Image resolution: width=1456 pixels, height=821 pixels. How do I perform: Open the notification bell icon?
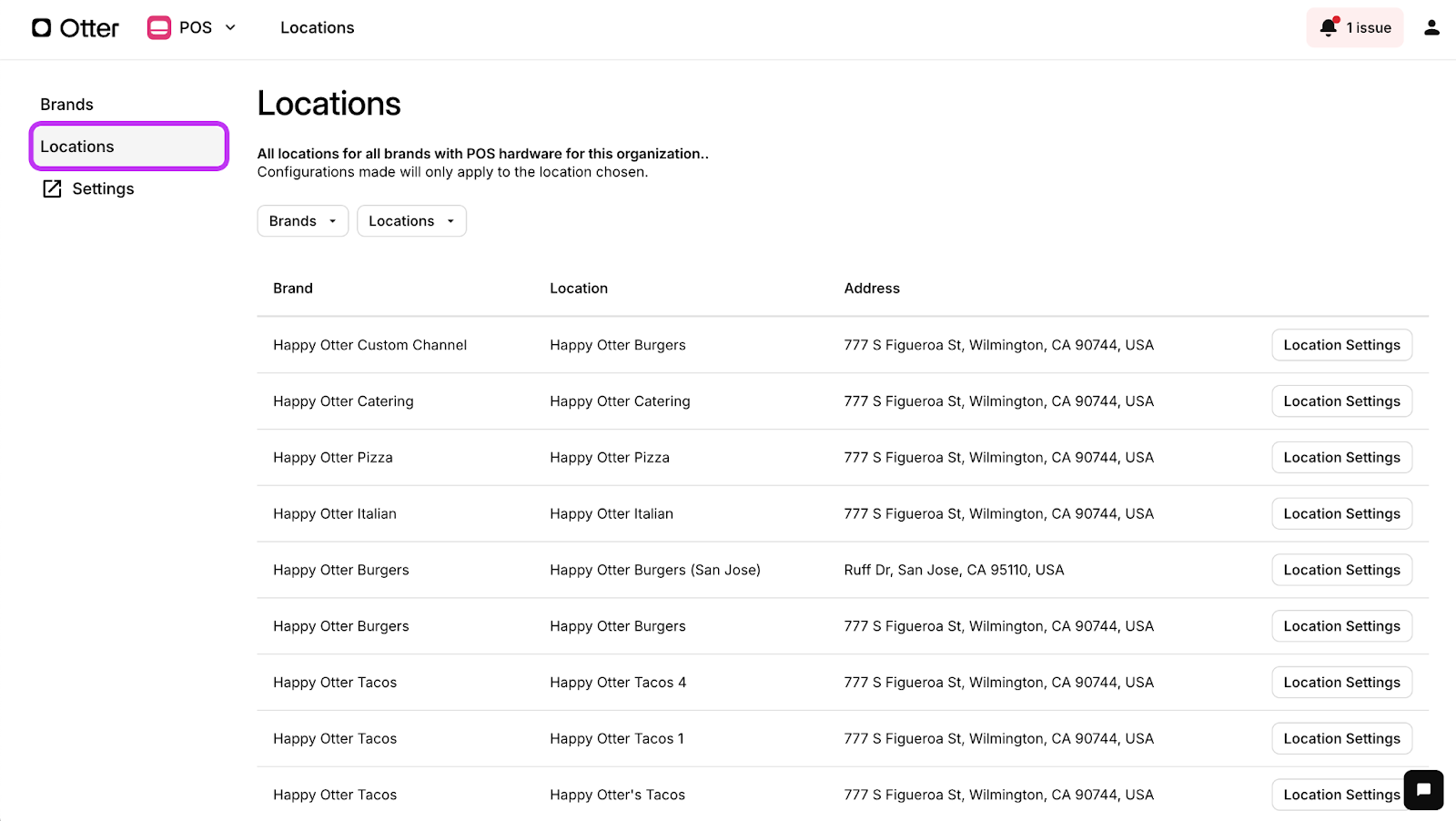click(x=1329, y=27)
